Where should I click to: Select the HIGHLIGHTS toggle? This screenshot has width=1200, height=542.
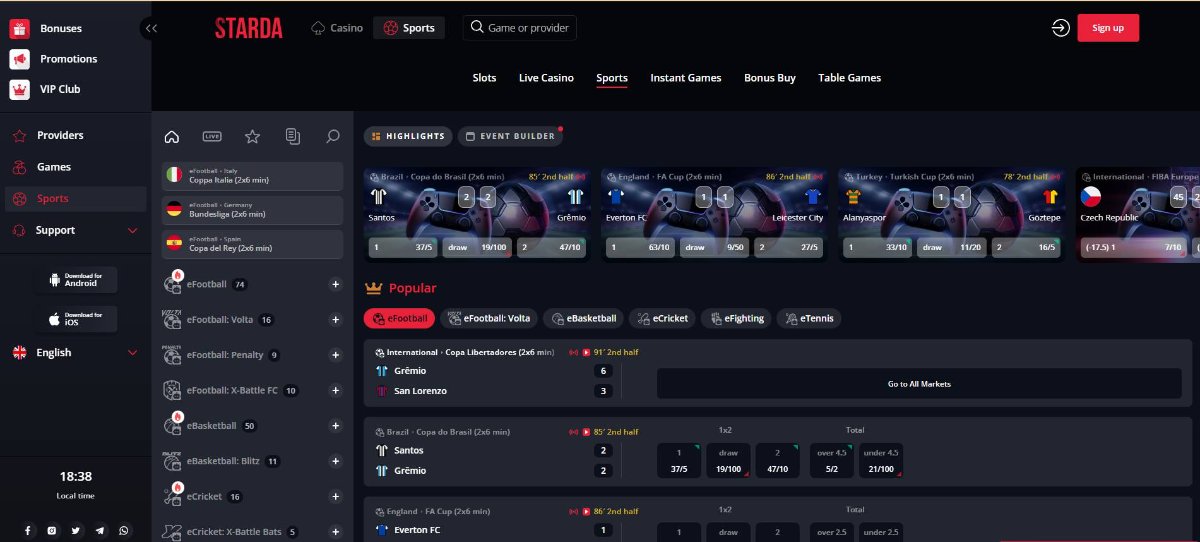tap(408, 136)
